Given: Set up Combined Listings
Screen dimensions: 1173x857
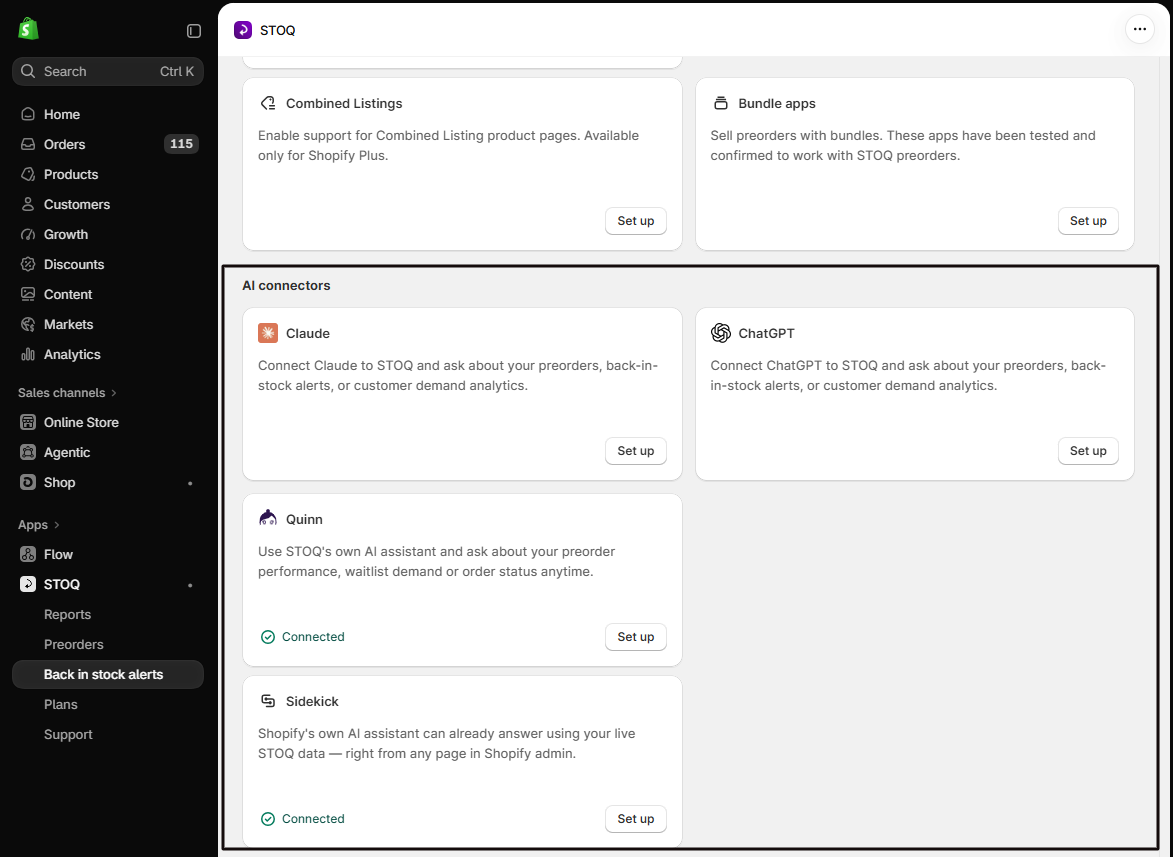Looking at the screenshot, I should click(635, 221).
